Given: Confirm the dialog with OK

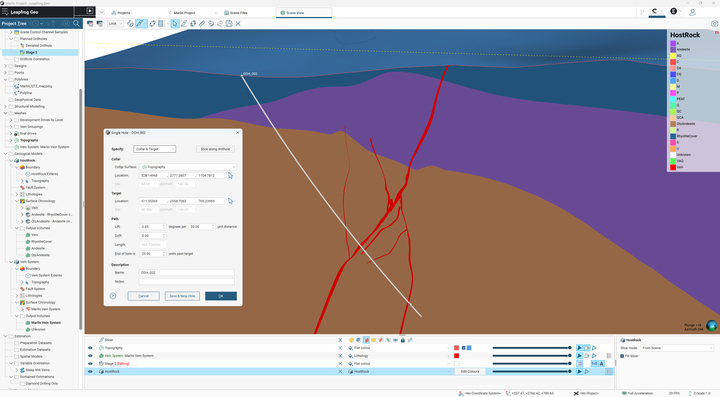Looking at the screenshot, I should pyautogui.click(x=221, y=296).
